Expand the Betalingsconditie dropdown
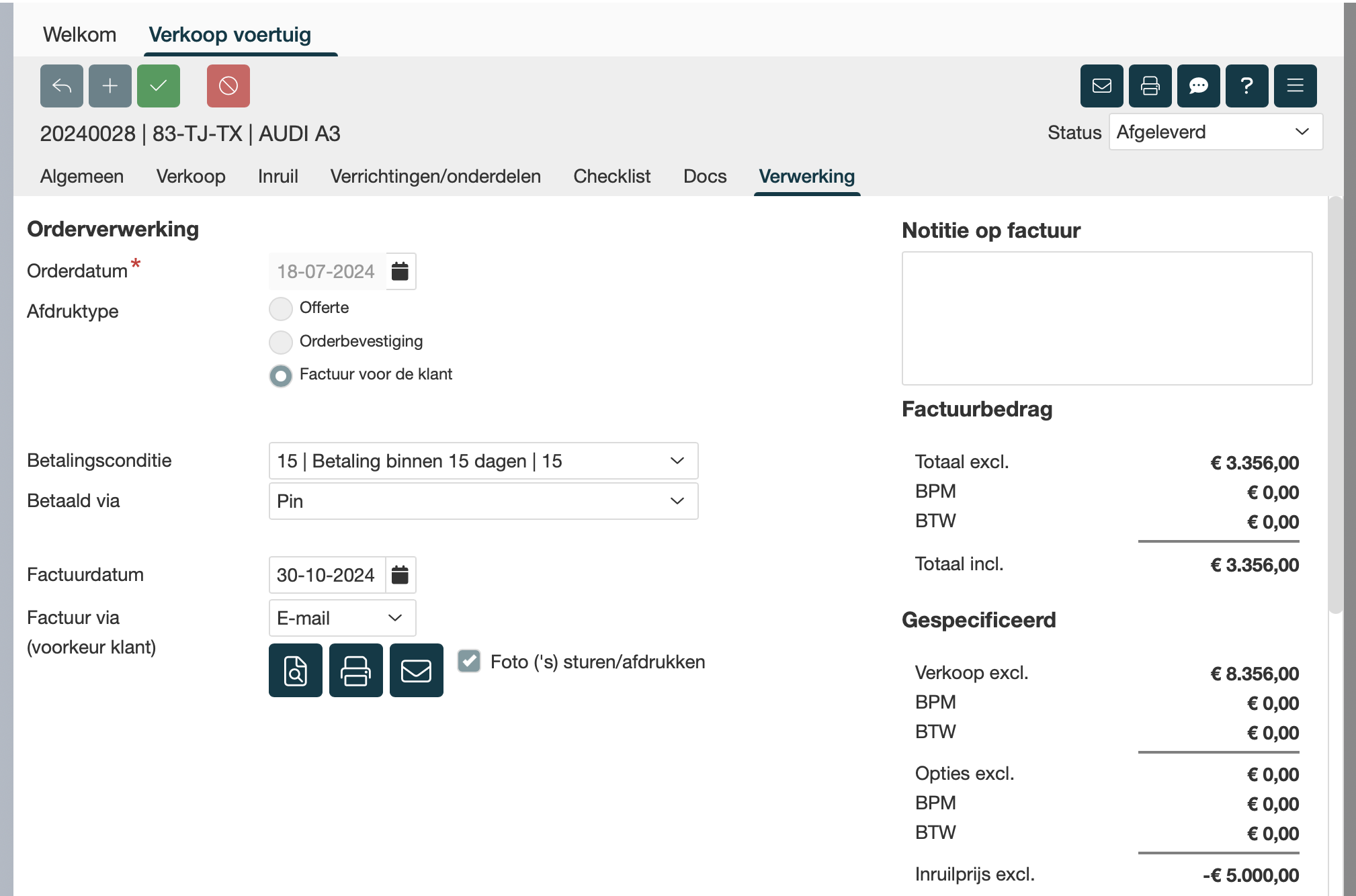Screen dimensions: 1356x896 click(x=483, y=461)
